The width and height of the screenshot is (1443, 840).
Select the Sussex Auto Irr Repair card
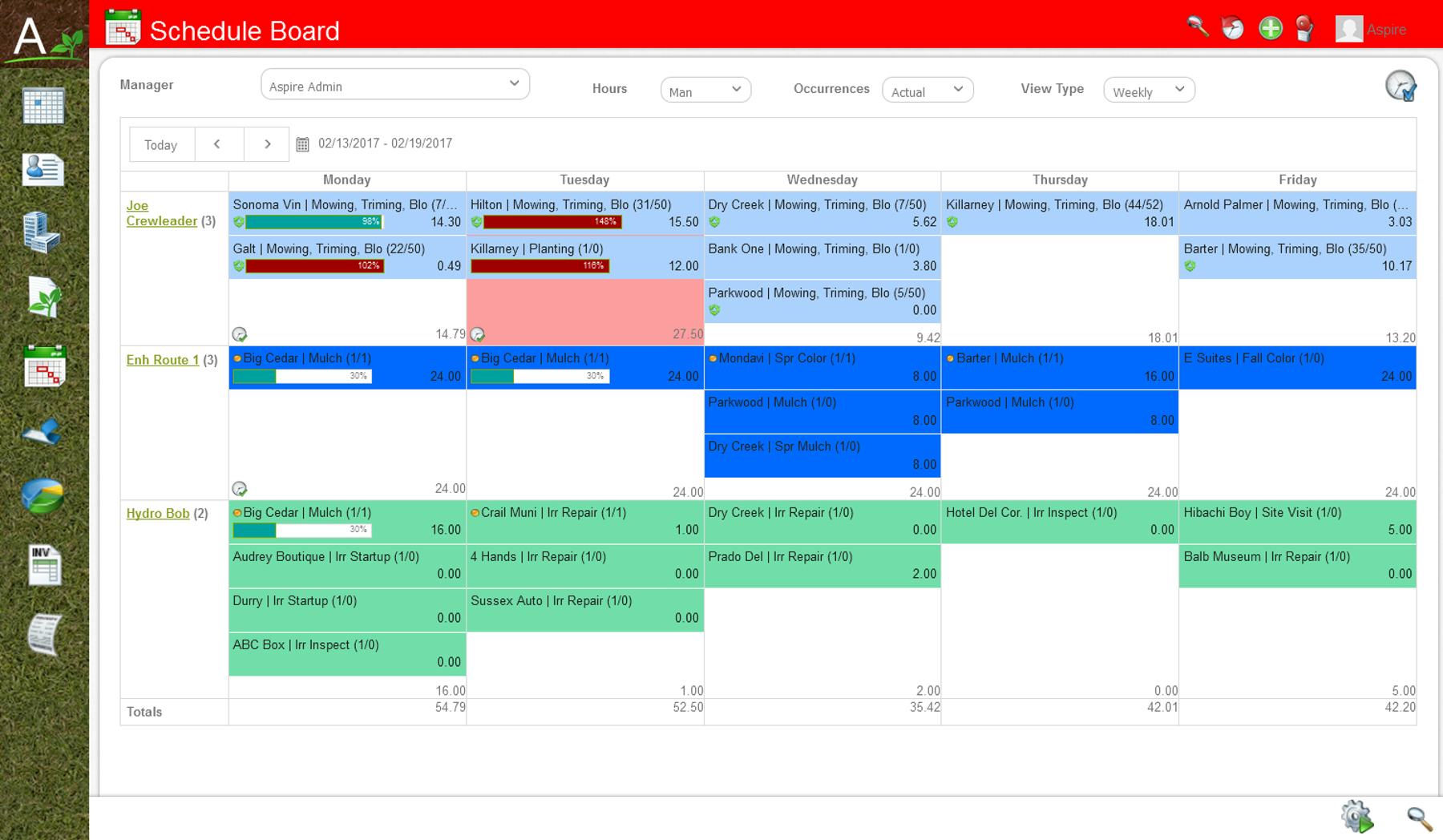tap(585, 610)
